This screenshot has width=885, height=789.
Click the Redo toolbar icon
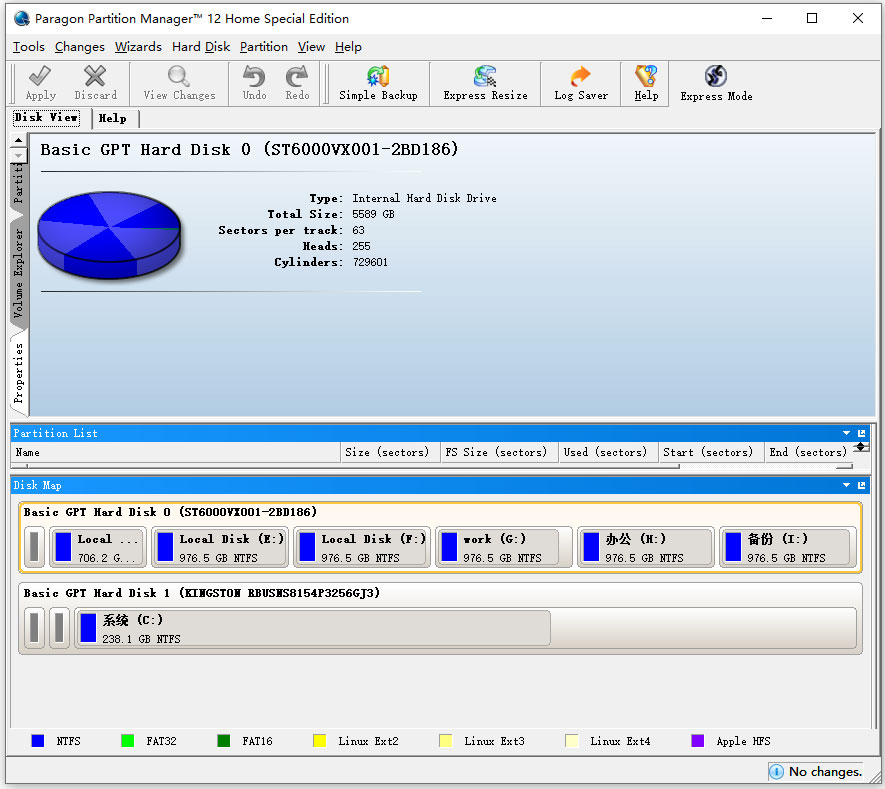(x=296, y=83)
